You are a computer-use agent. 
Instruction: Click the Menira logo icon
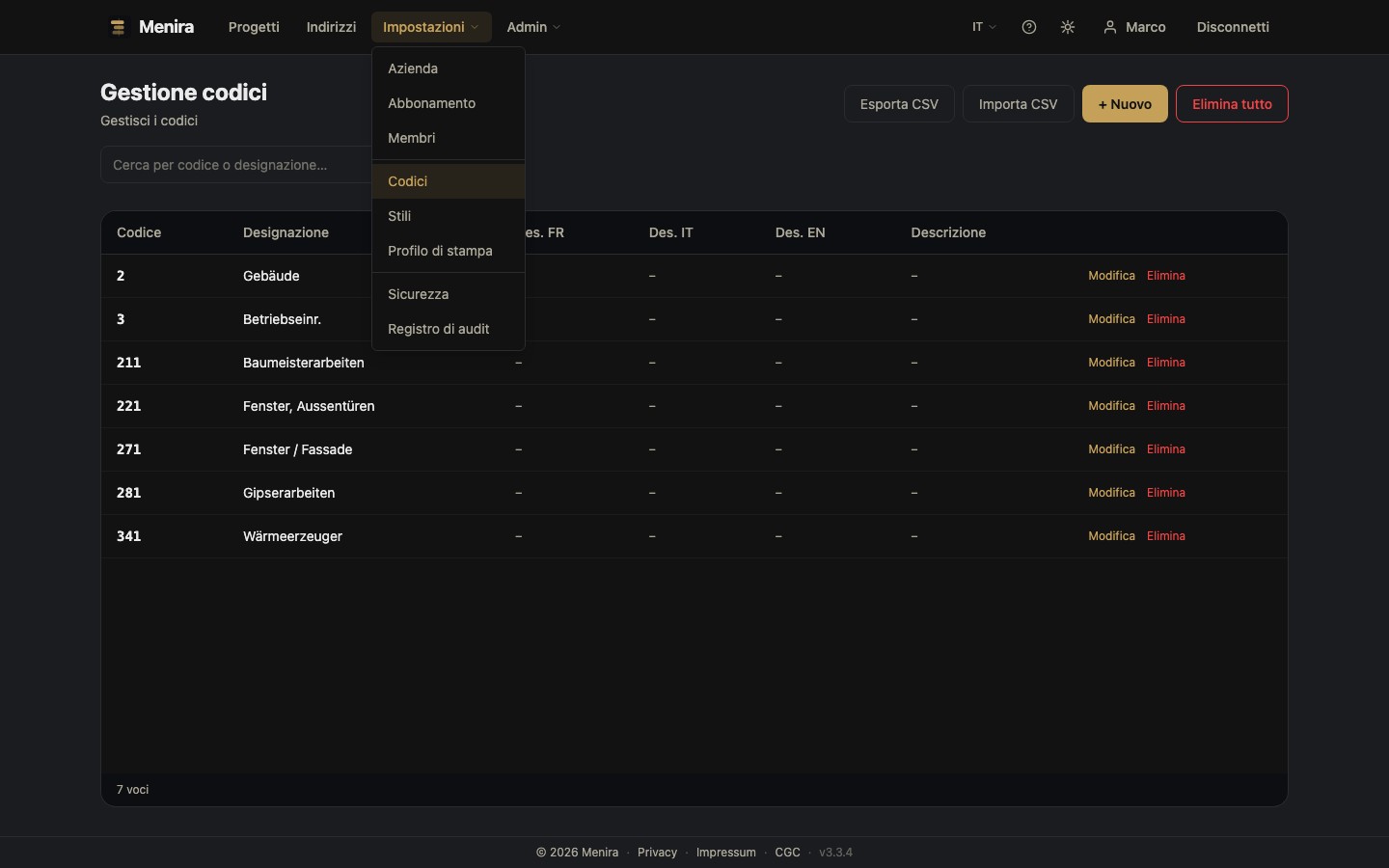[x=118, y=27]
